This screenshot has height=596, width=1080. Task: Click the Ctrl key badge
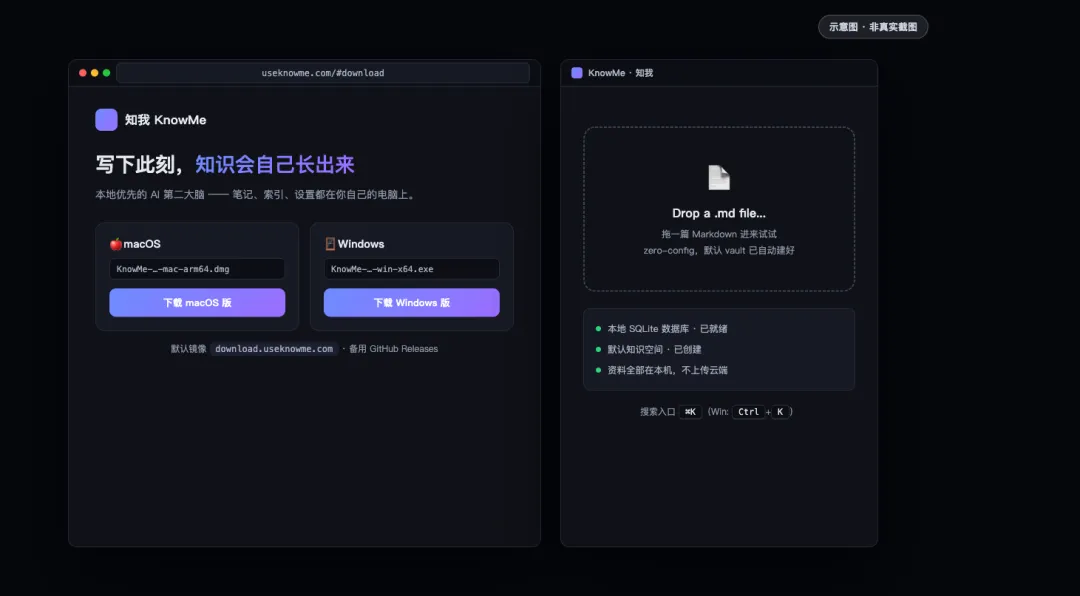pos(748,412)
